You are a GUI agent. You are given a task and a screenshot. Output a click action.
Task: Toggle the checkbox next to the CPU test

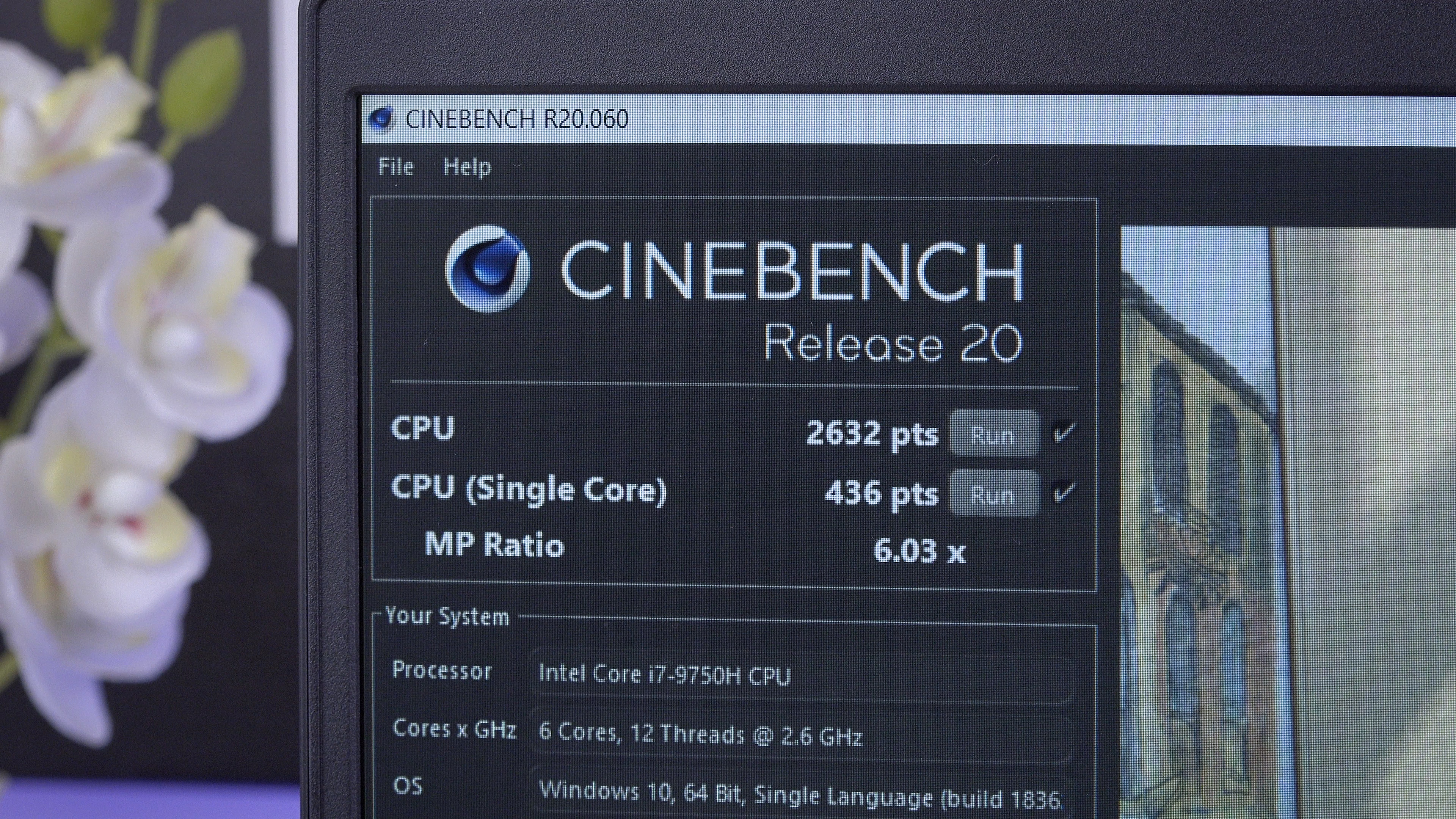[x=1064, y=433]
